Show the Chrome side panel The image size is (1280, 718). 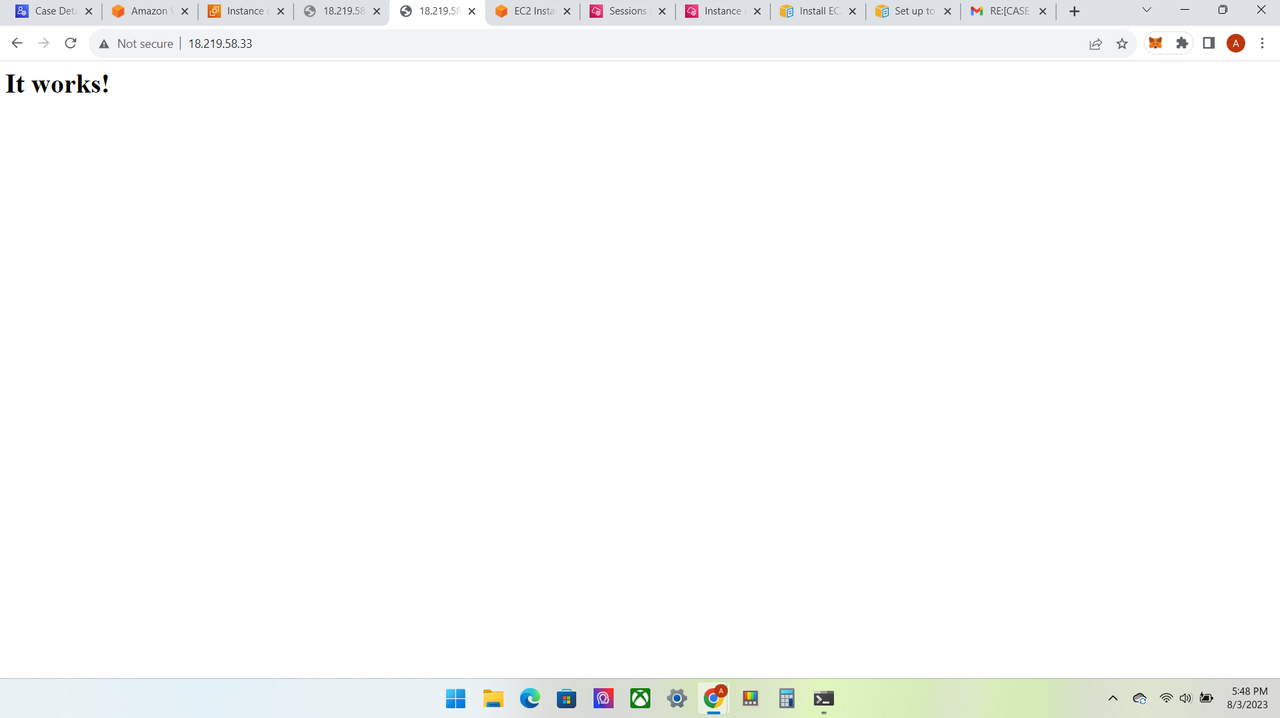coord(1208,44)
